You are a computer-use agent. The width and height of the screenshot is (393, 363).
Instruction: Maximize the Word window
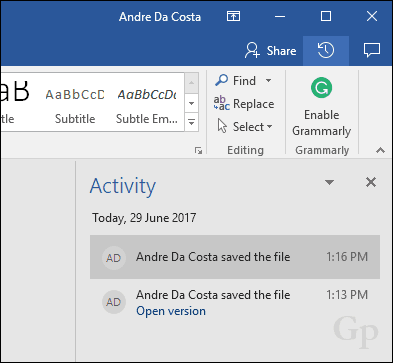click(326, 16)
